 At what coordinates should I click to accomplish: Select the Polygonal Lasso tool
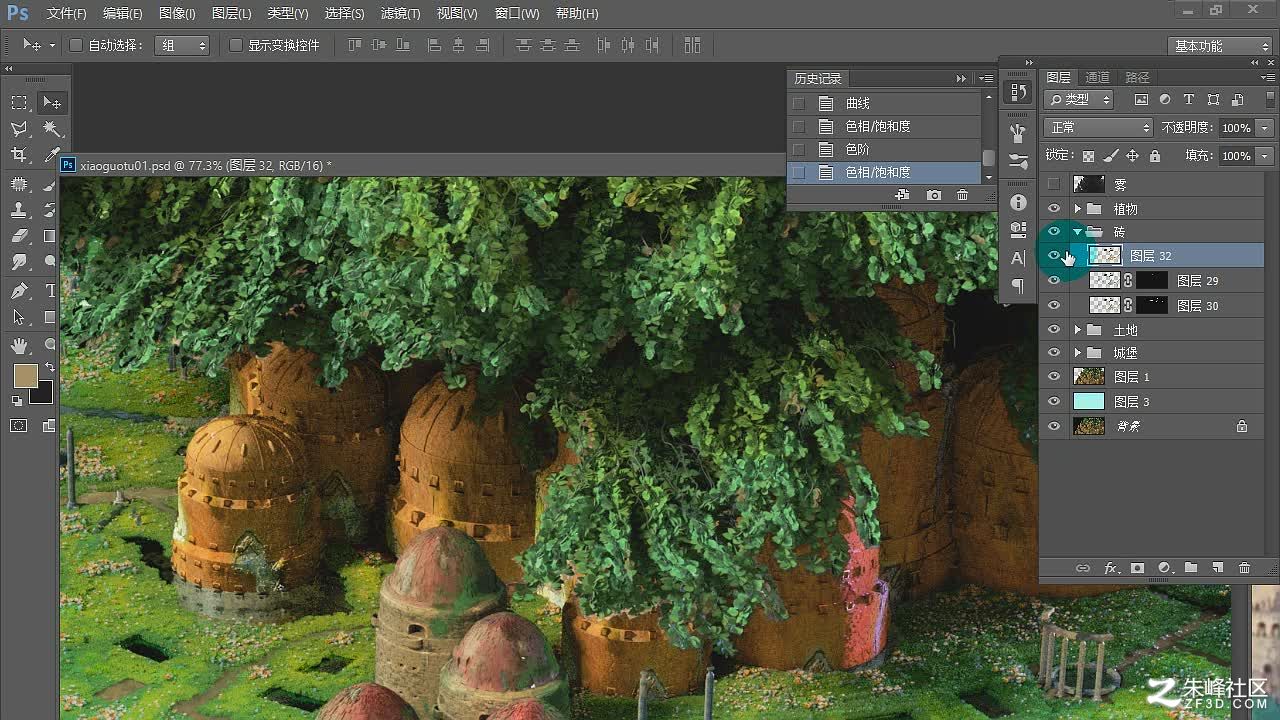point(19,129)
